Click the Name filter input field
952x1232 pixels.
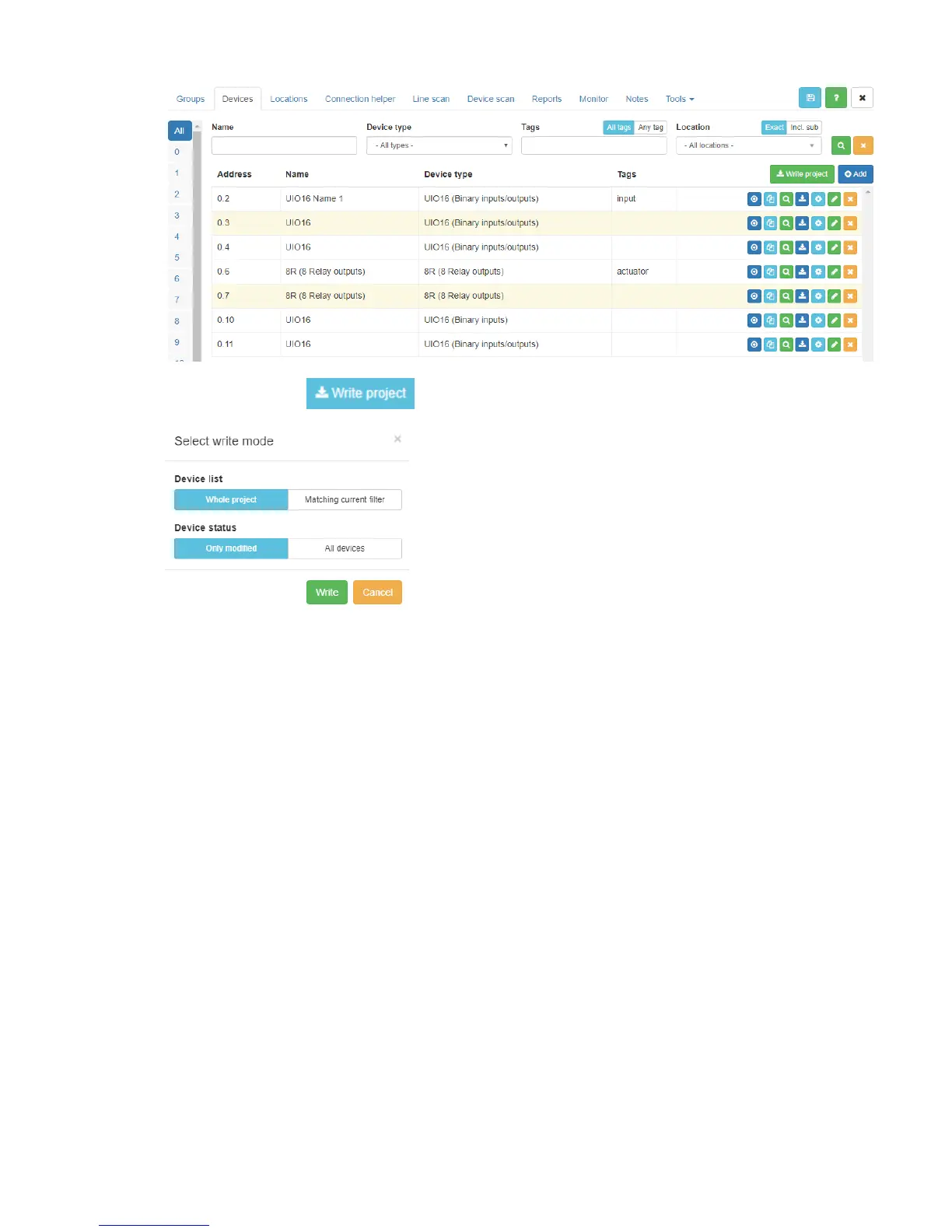(x=284, y=145)
